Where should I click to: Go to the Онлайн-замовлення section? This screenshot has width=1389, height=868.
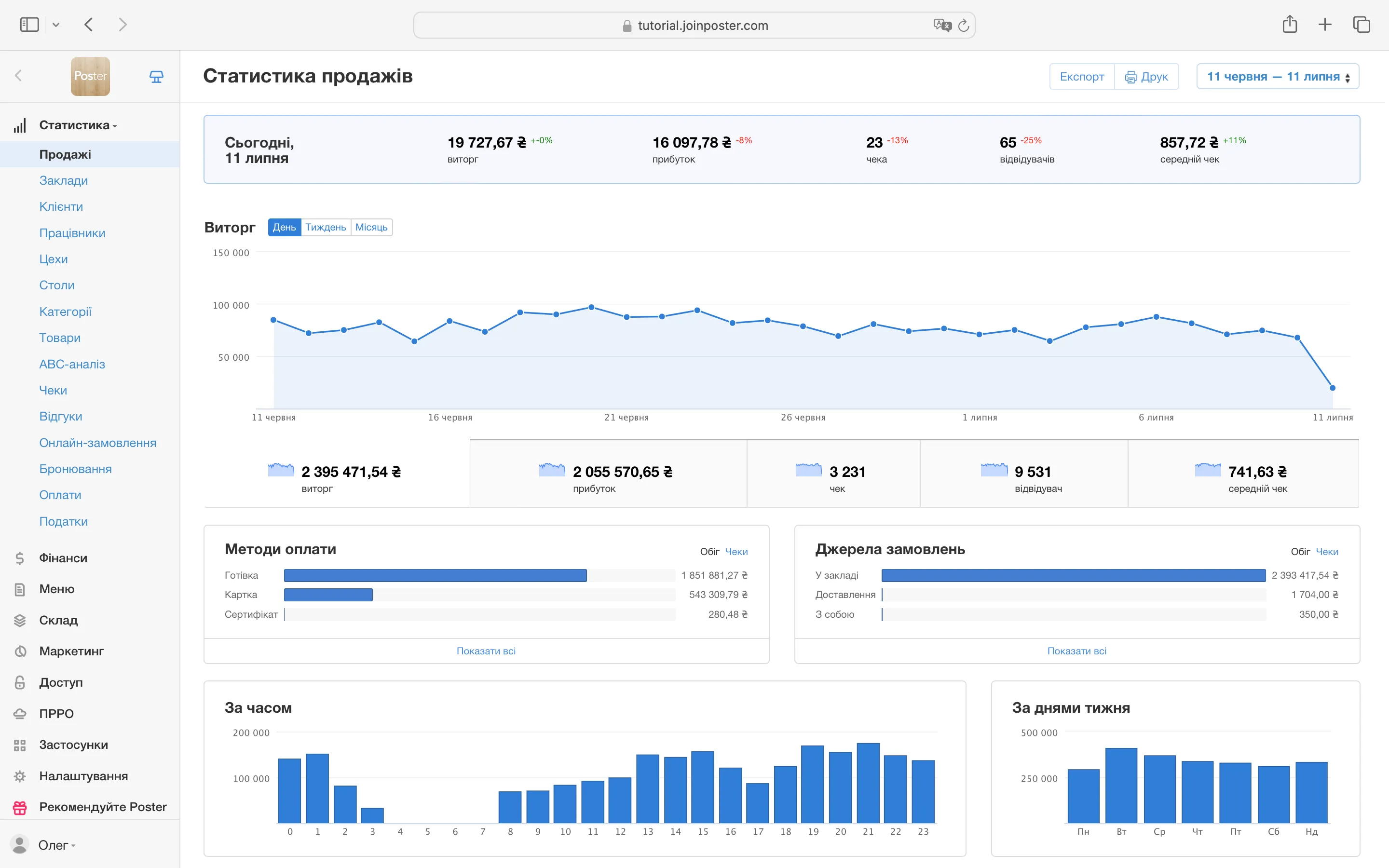click(x=97, y=443)
